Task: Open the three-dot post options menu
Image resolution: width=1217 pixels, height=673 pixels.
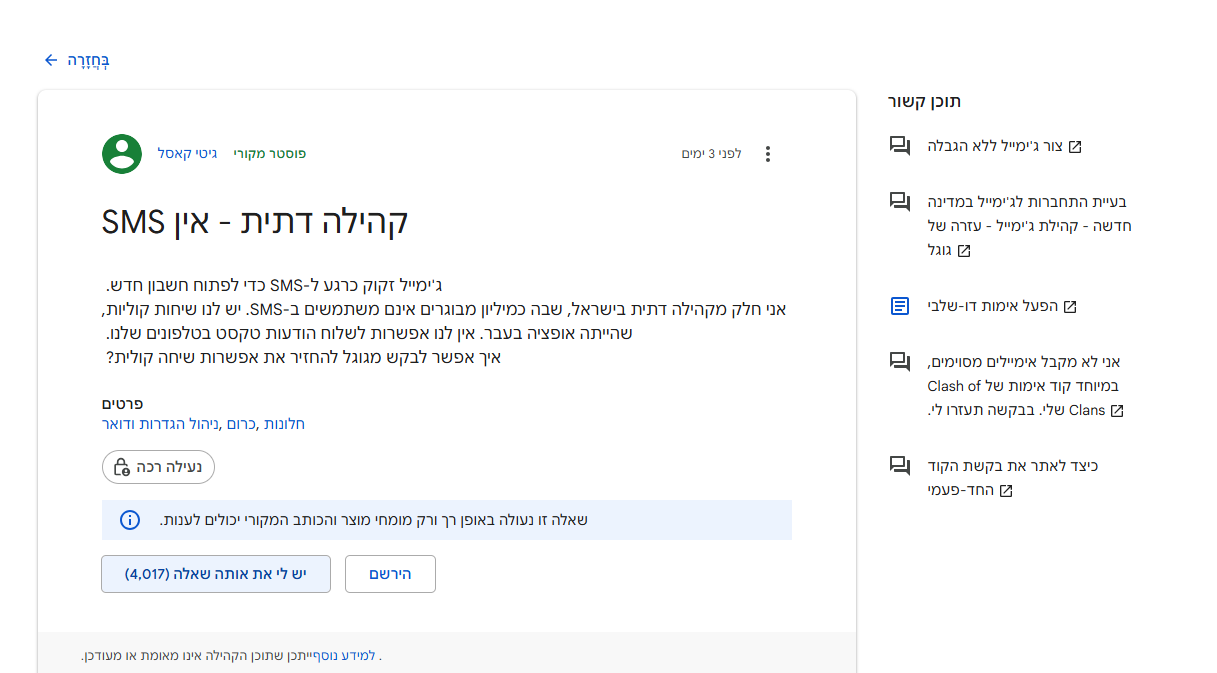Action: click(768, 154)
